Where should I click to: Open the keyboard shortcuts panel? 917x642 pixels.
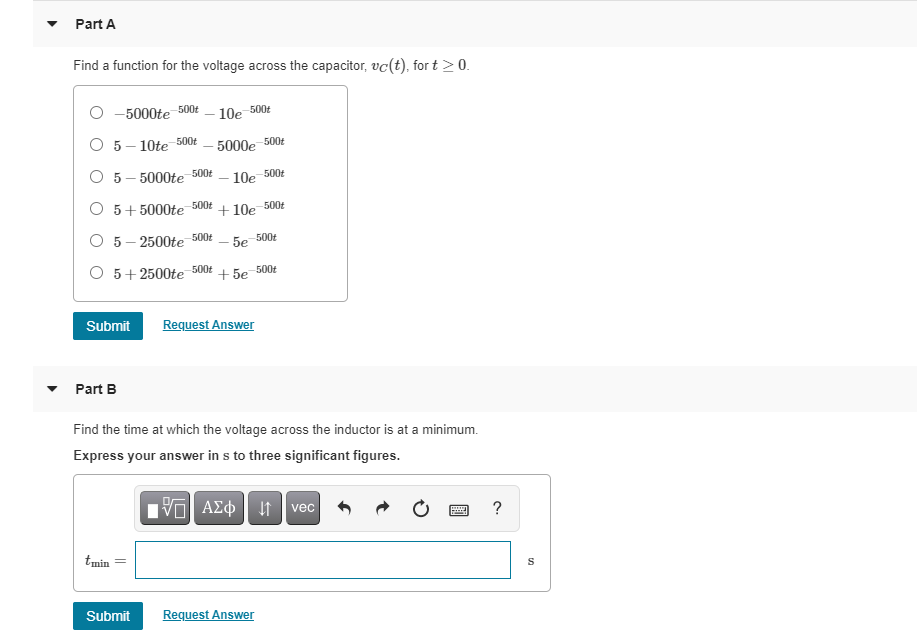[x=458, y=508]
